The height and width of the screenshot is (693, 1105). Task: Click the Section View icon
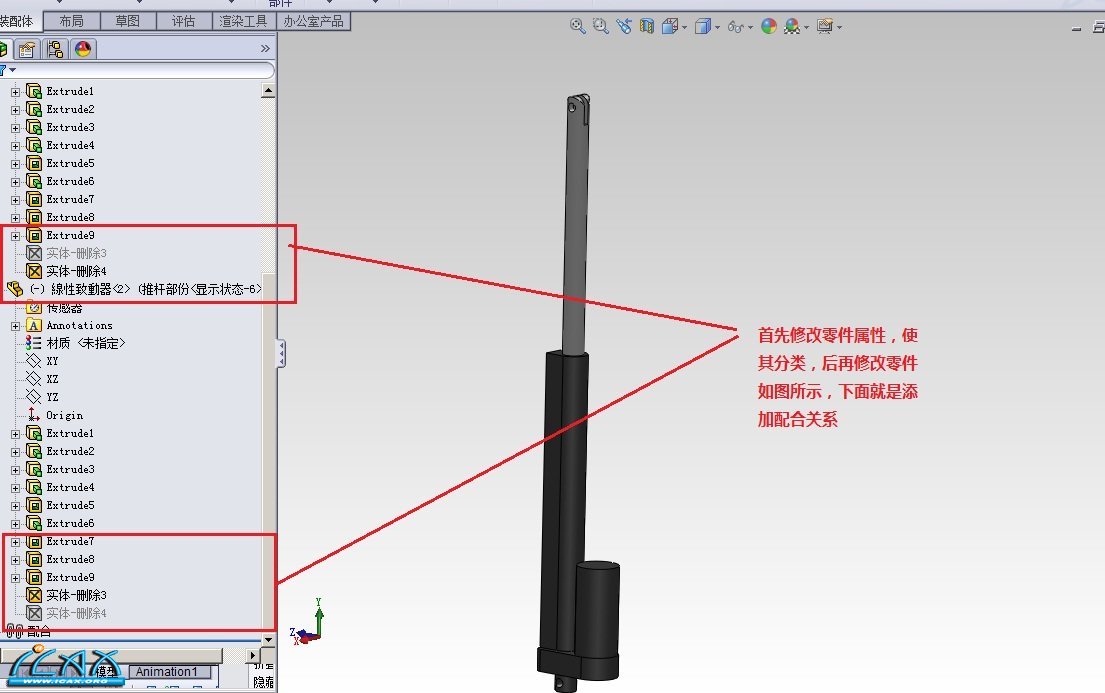pos(646,27)
